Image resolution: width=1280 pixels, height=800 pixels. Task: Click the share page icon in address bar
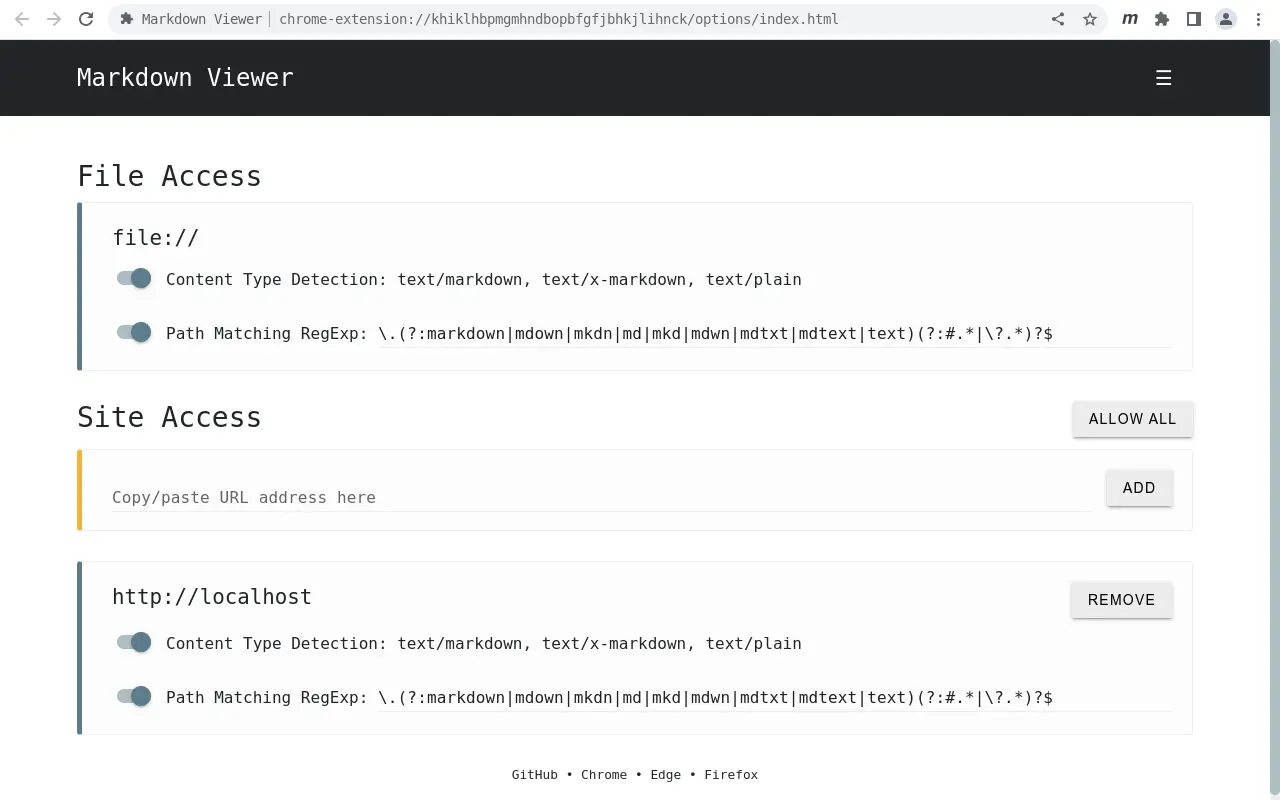click(1058, 19)
